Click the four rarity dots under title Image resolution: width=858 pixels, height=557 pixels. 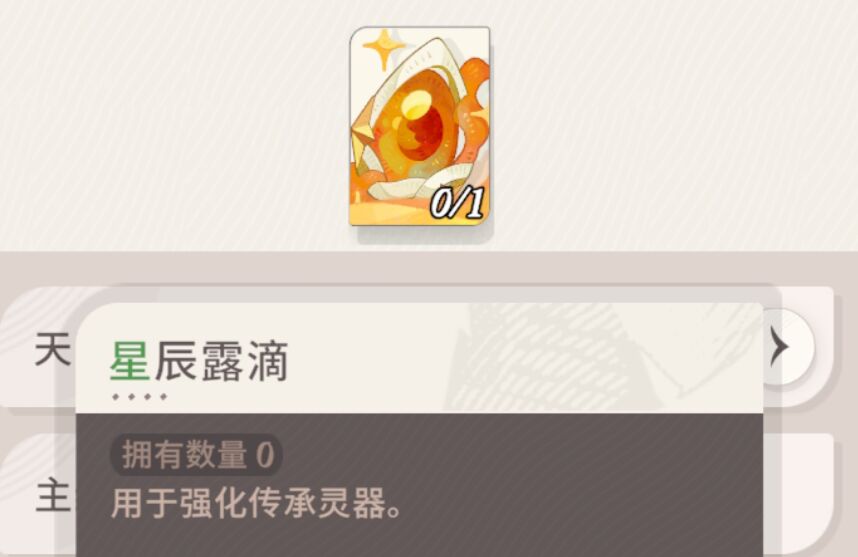(139, 397)
